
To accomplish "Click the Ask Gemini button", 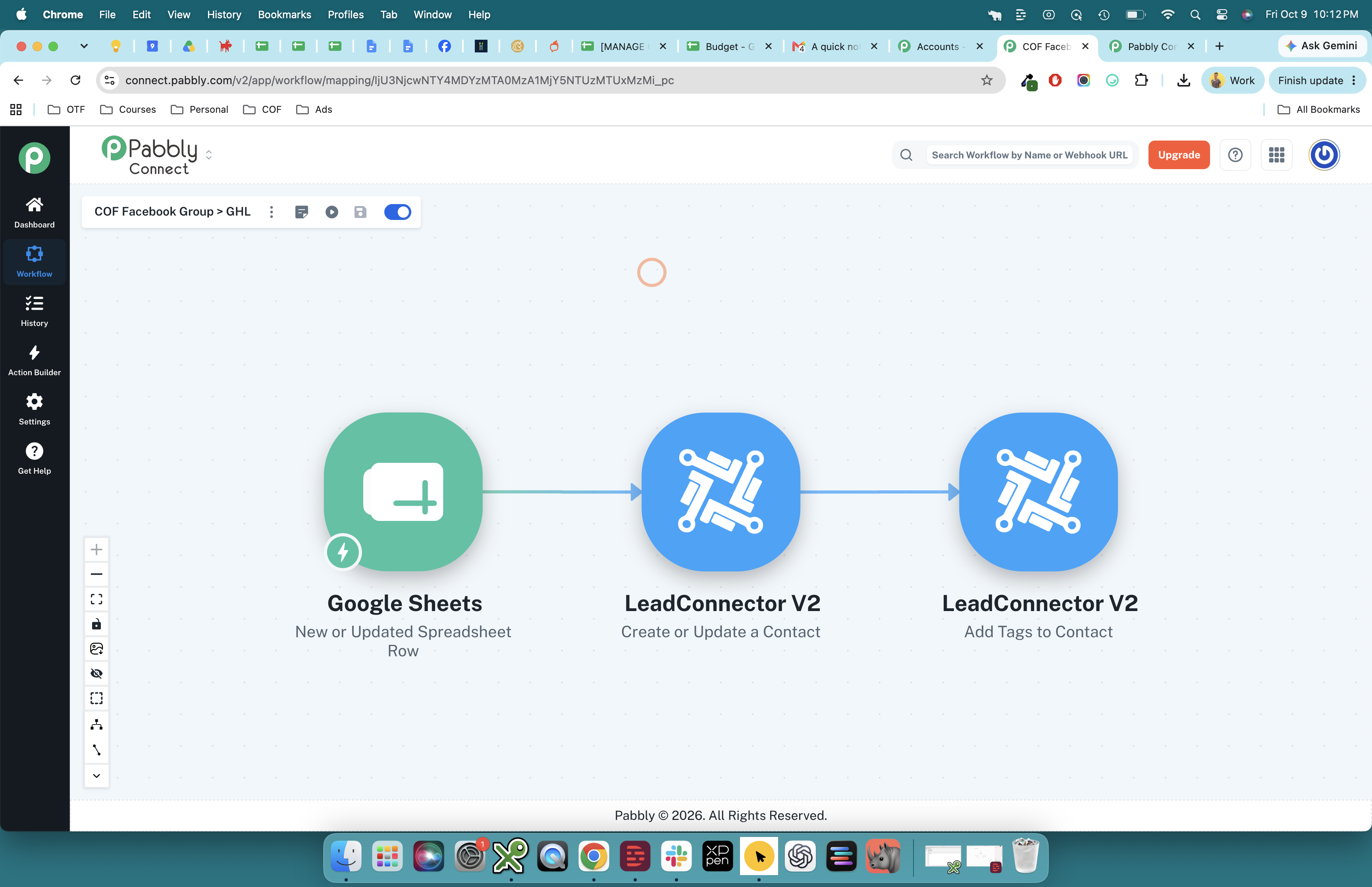I will 1322,46.
